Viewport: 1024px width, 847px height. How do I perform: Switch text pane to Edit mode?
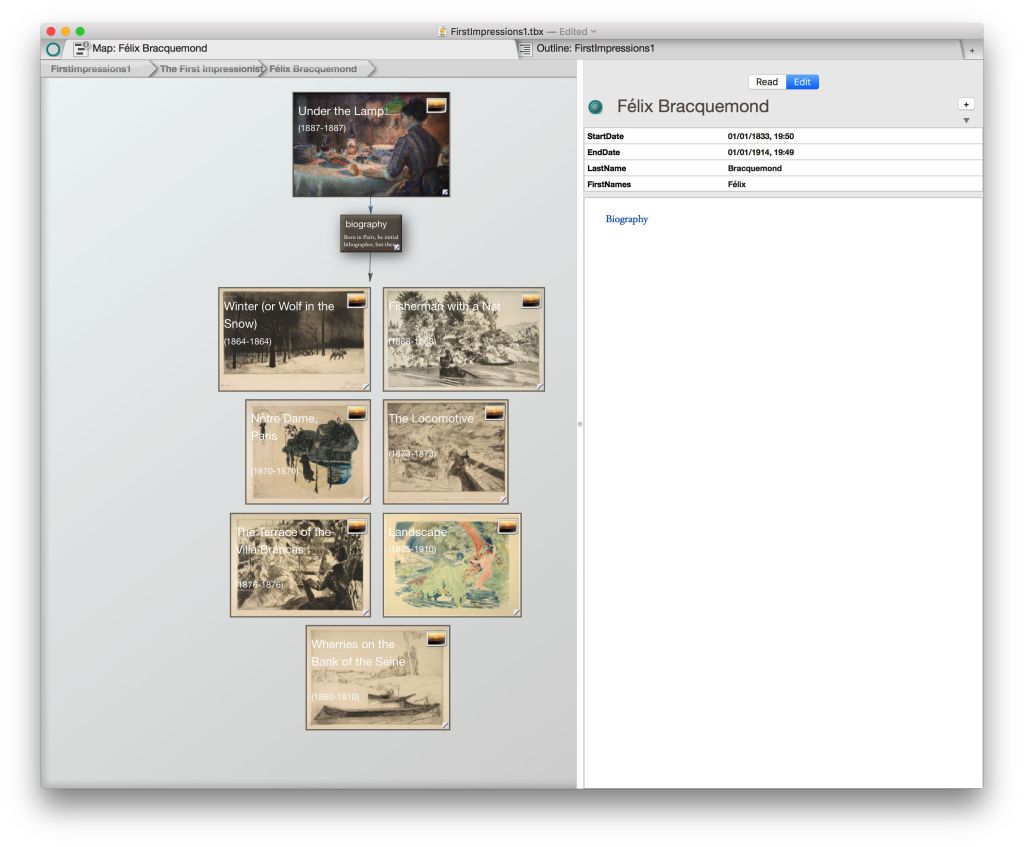click(x=802, y=82)
